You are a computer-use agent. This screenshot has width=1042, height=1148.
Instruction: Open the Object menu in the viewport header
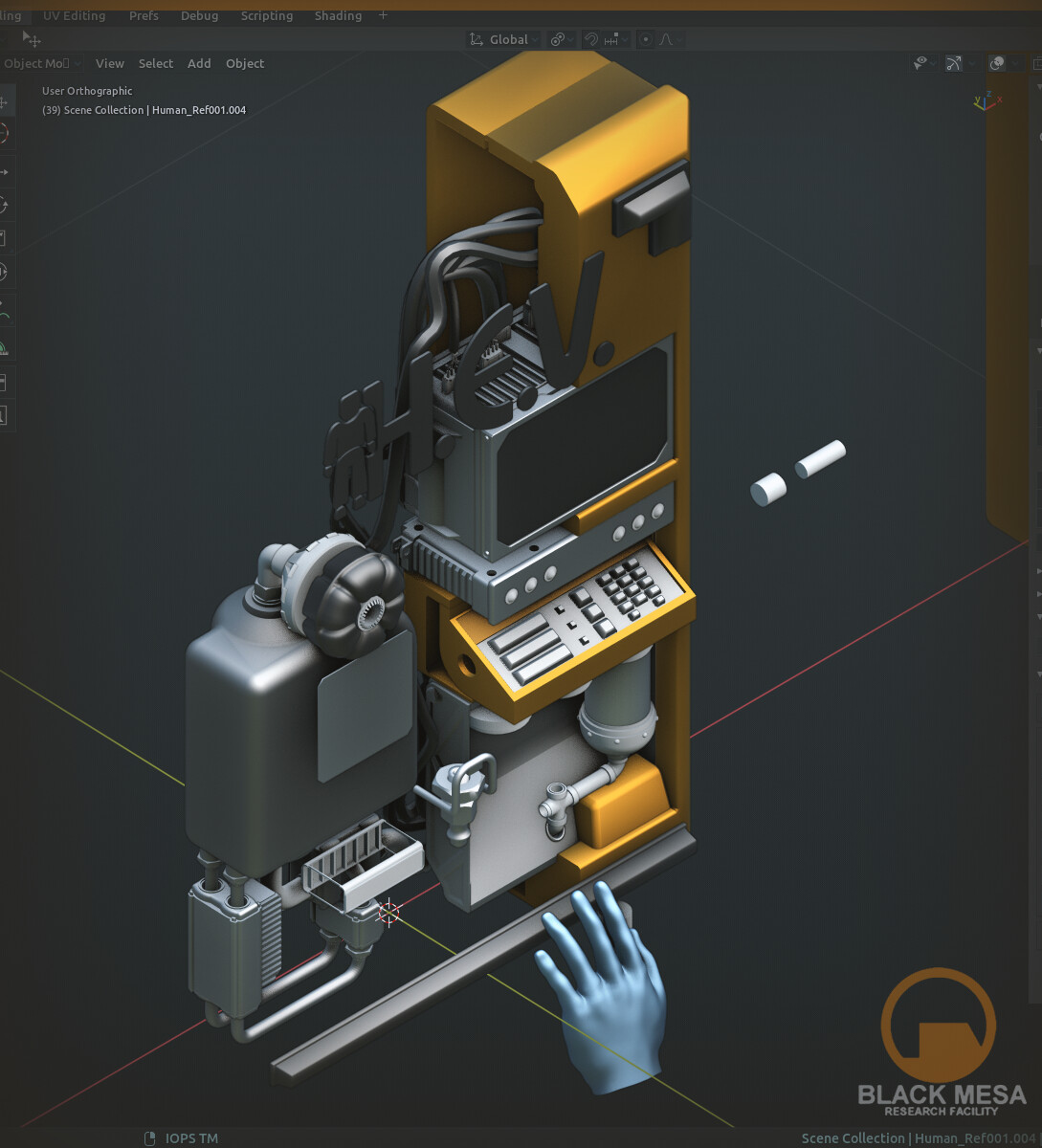click(245, 63)
